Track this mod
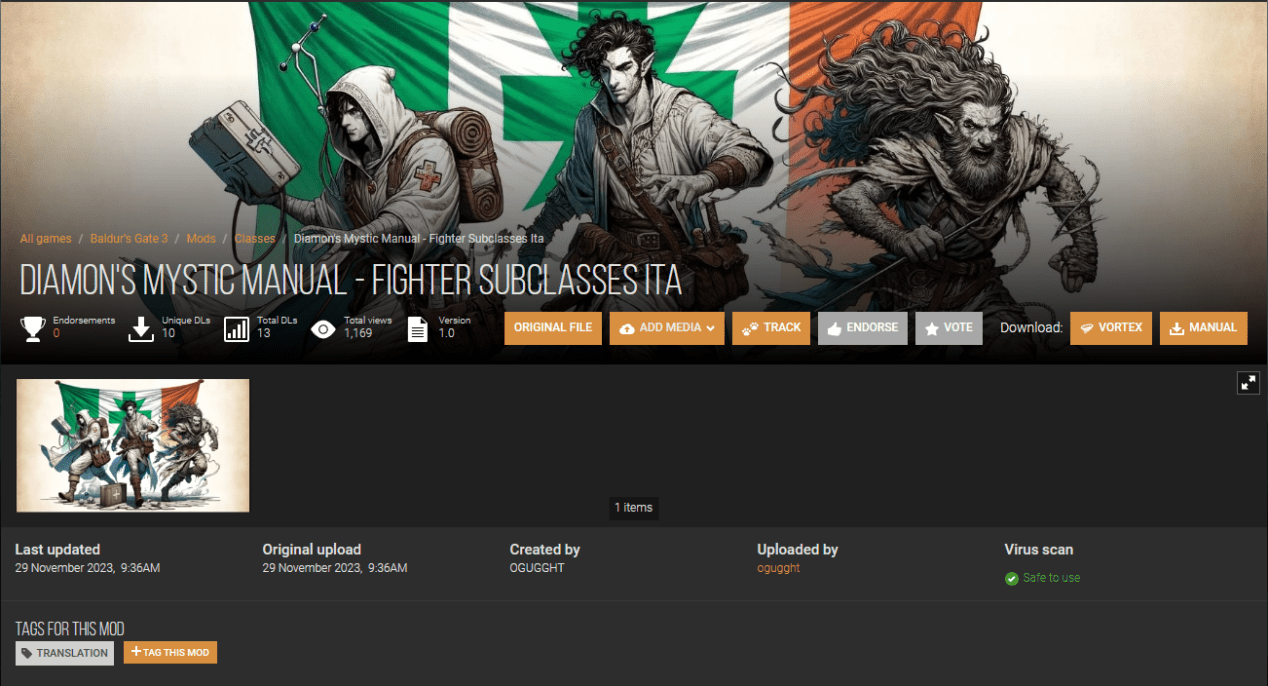Viewport: 1268px width, 686px height. [x=771, y=328]
